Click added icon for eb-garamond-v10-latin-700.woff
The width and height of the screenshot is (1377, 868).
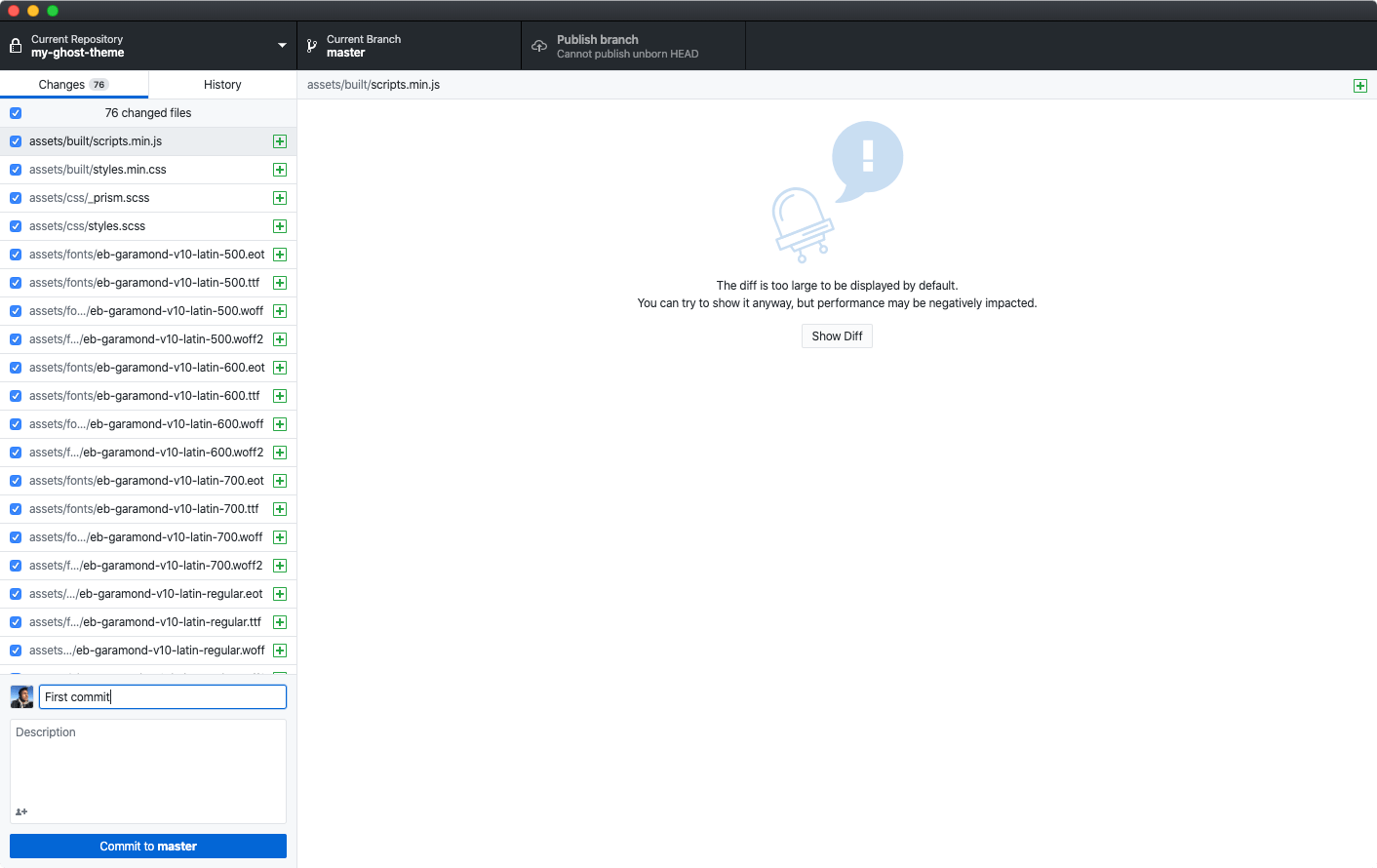tap(280, 537)
